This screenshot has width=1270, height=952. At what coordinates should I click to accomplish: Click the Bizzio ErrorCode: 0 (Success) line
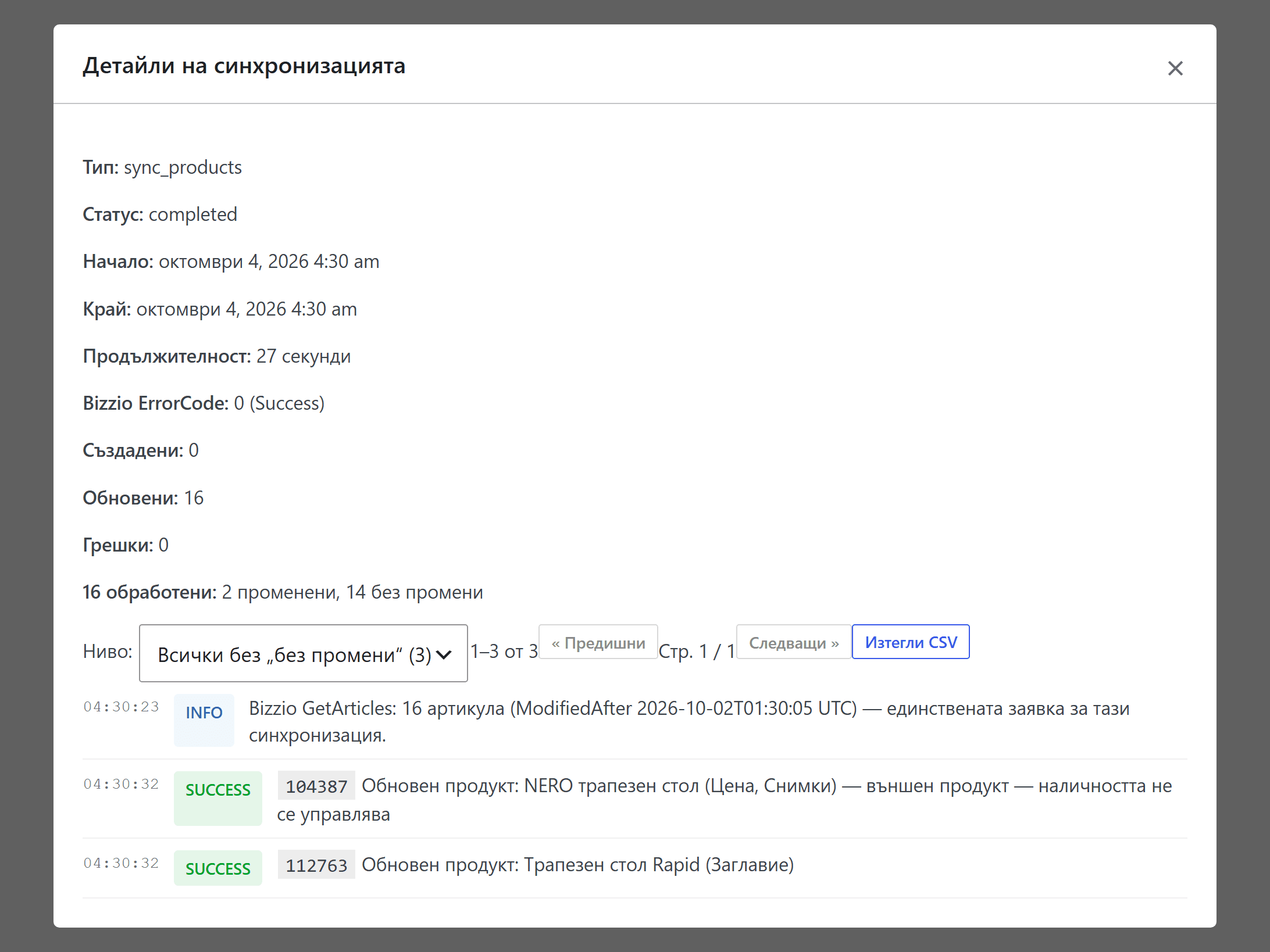point(204,403)
